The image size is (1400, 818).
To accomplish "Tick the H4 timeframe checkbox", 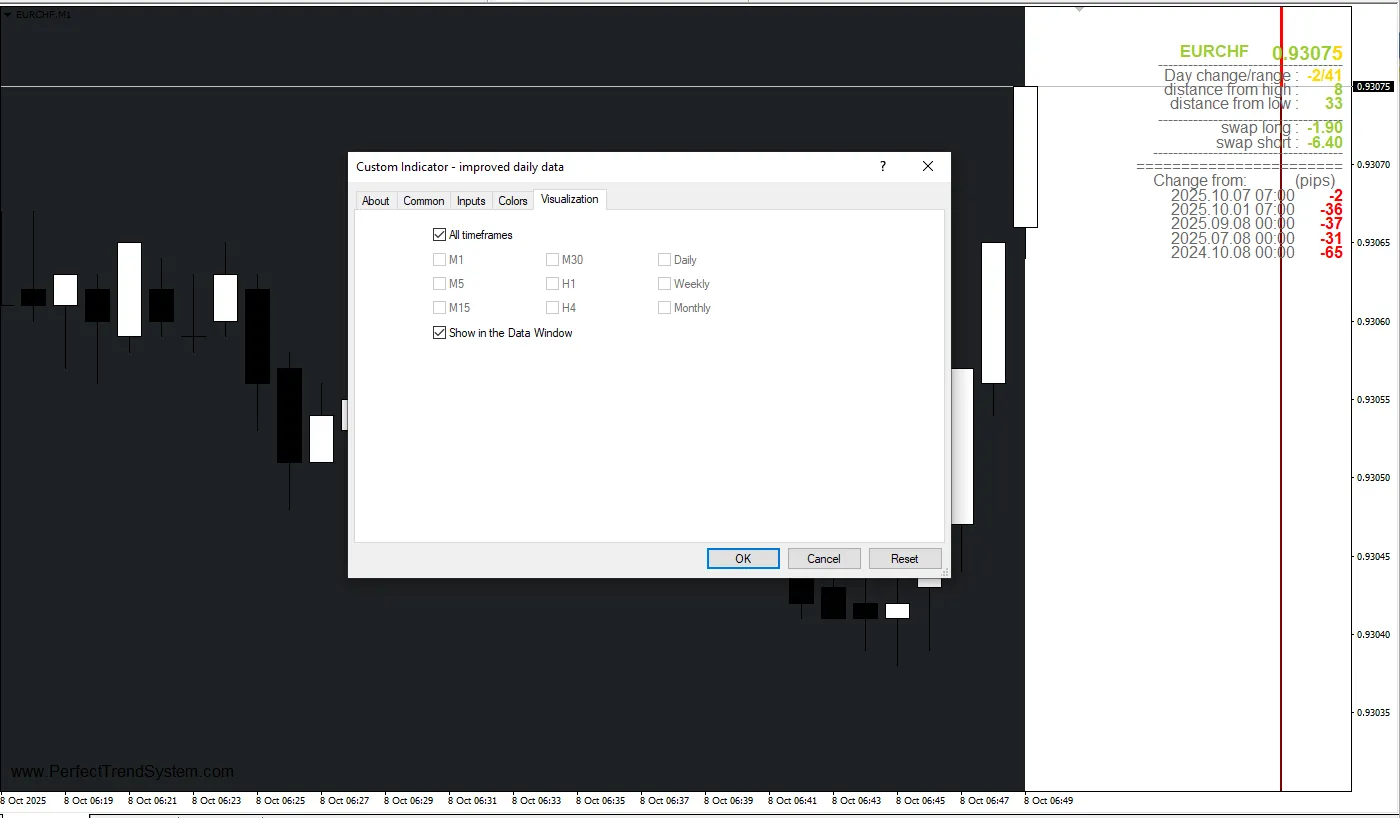I will pyautogui.click(x=552, y=308).
